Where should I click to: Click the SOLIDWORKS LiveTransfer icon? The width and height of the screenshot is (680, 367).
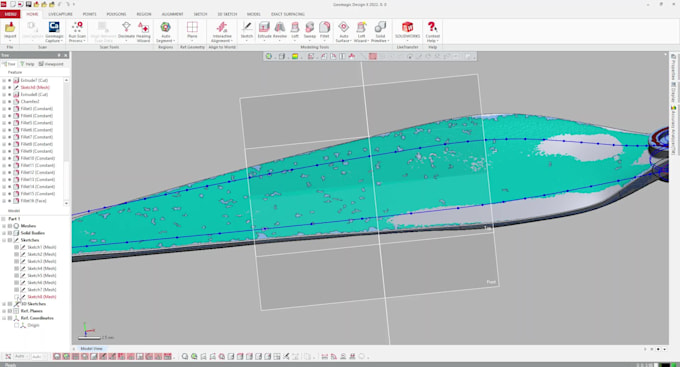407,30
